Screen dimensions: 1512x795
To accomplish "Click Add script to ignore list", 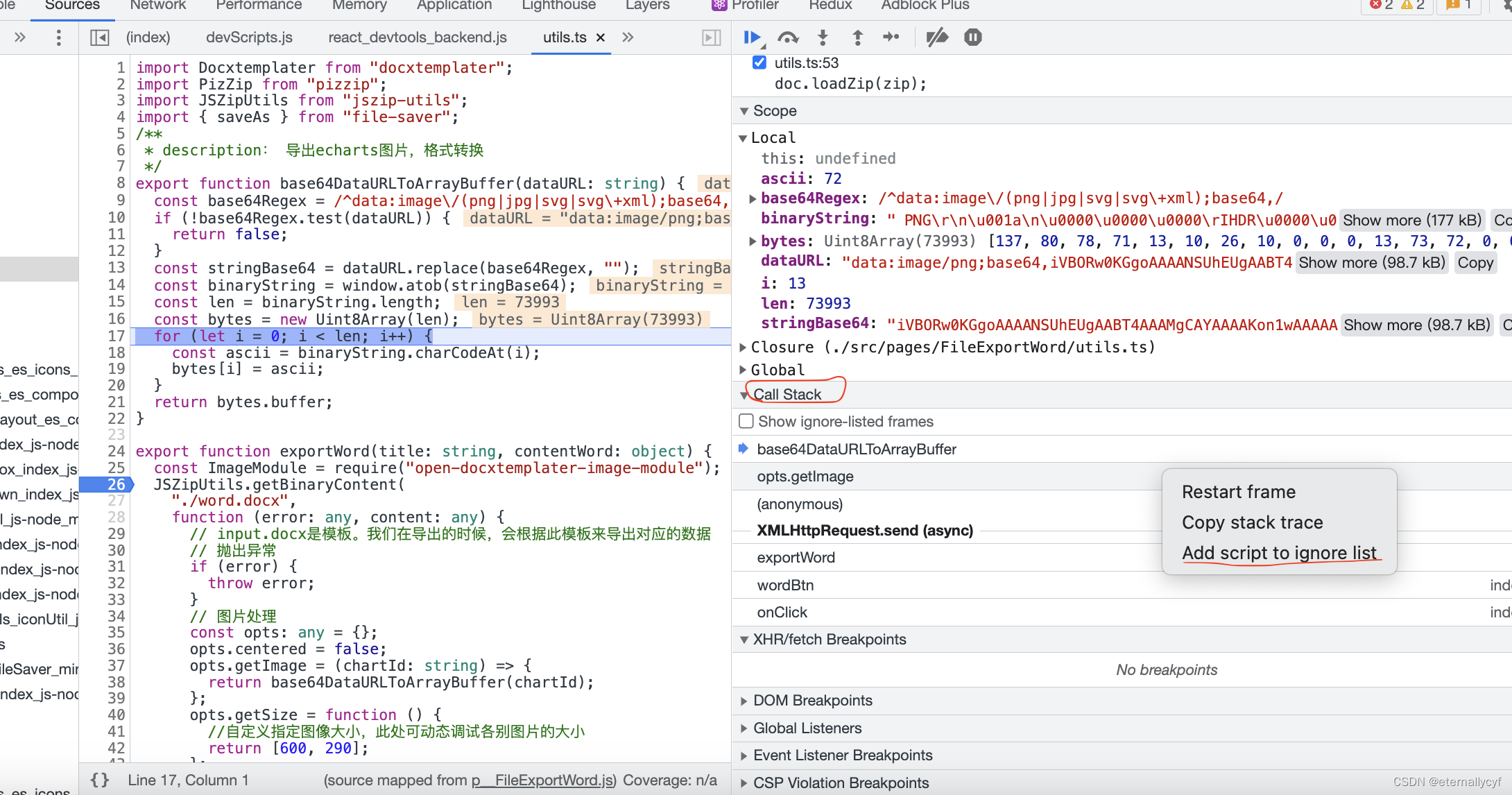I will click(x=1280, y=552).
